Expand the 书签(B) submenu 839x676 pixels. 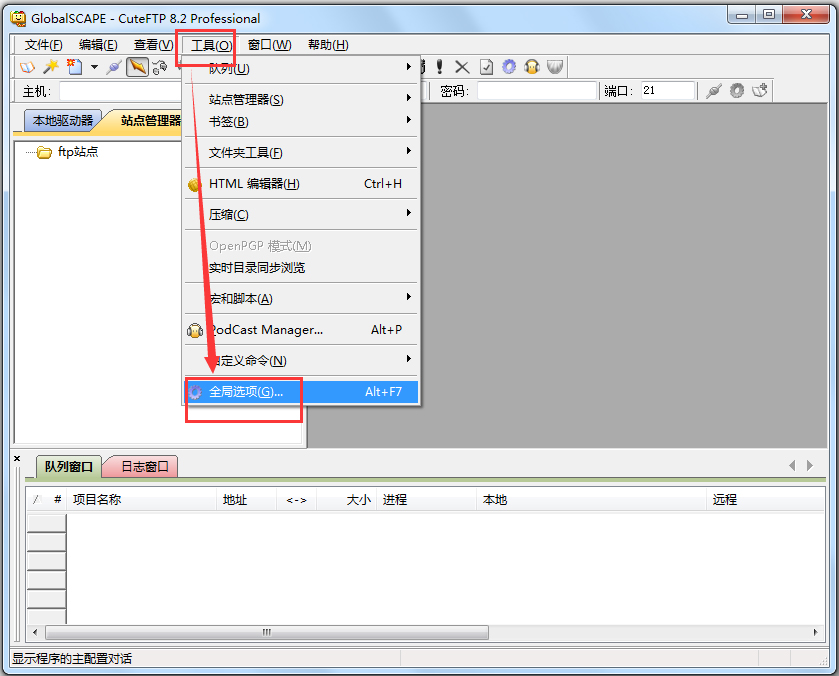tap(301, 122)
